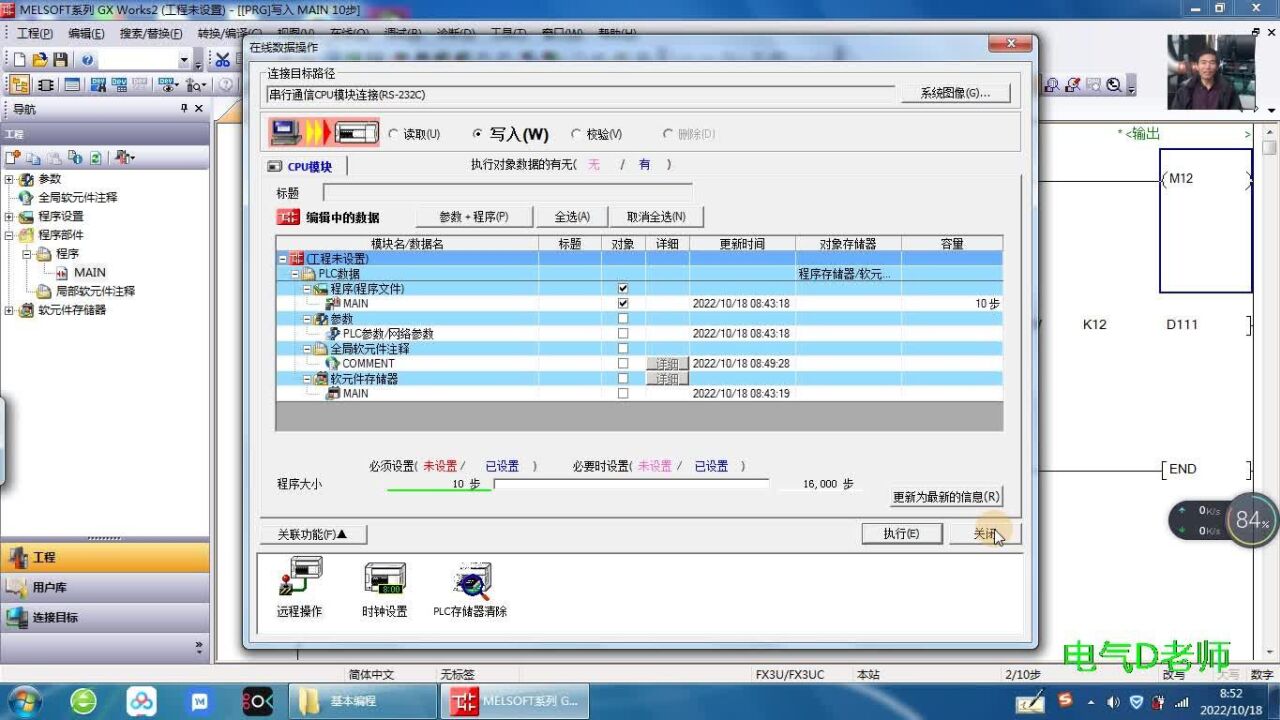
Task: Click the 参数+程序(P) button
Action: point(474,216)
